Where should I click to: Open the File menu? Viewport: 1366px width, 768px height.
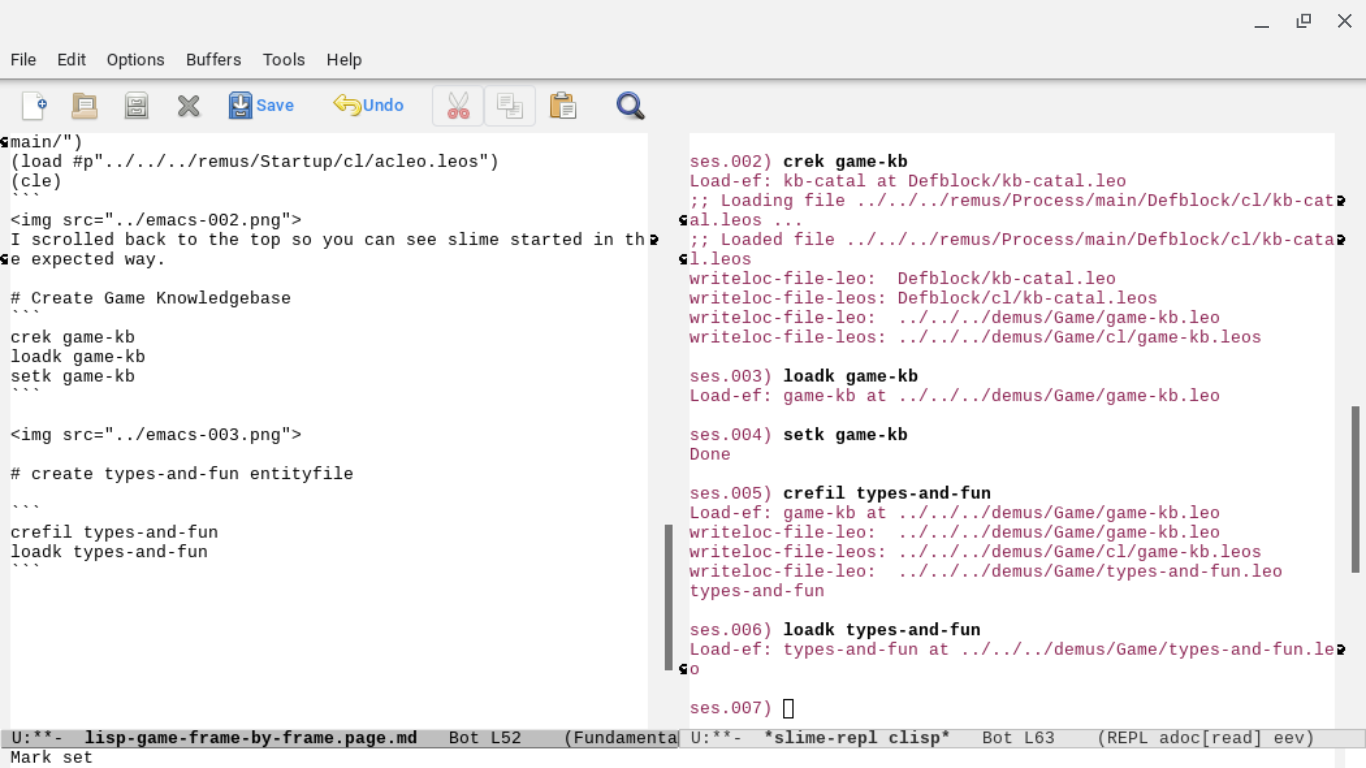(23, 60)
